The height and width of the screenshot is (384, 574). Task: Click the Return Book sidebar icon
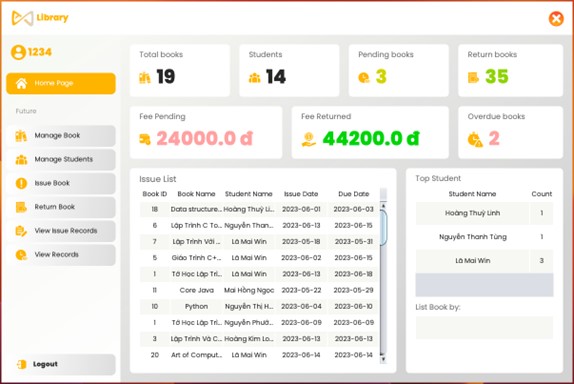point(21,207)
